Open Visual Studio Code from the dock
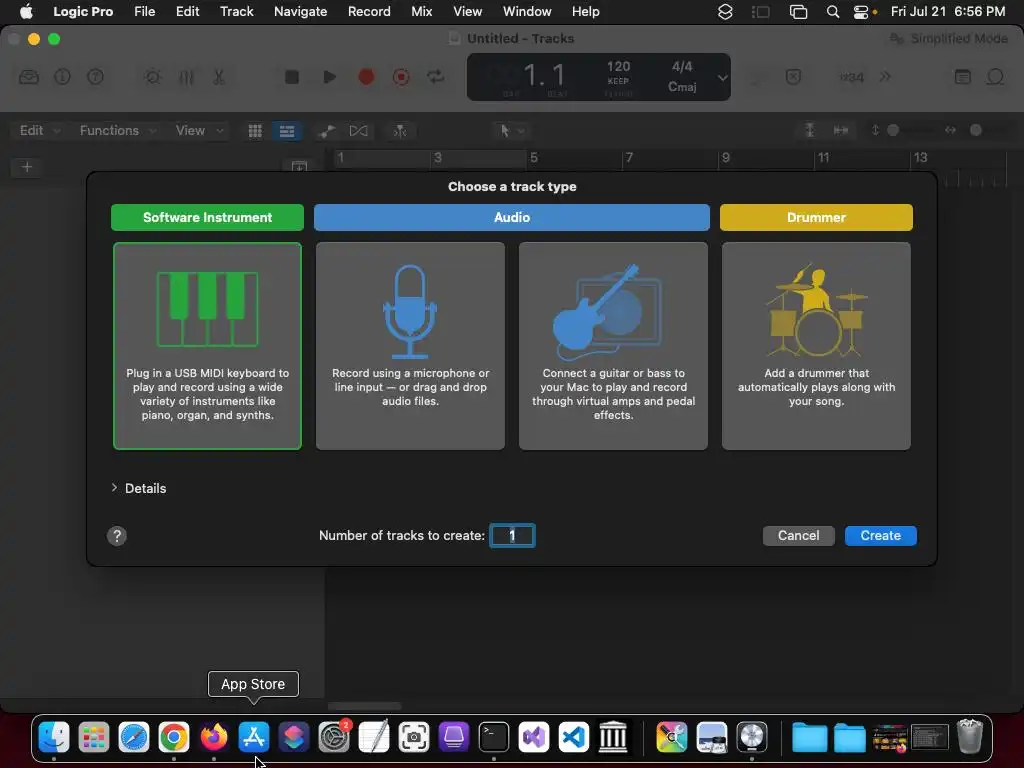This screenshot has height=768, width=1024. click(x=573, y=737)
